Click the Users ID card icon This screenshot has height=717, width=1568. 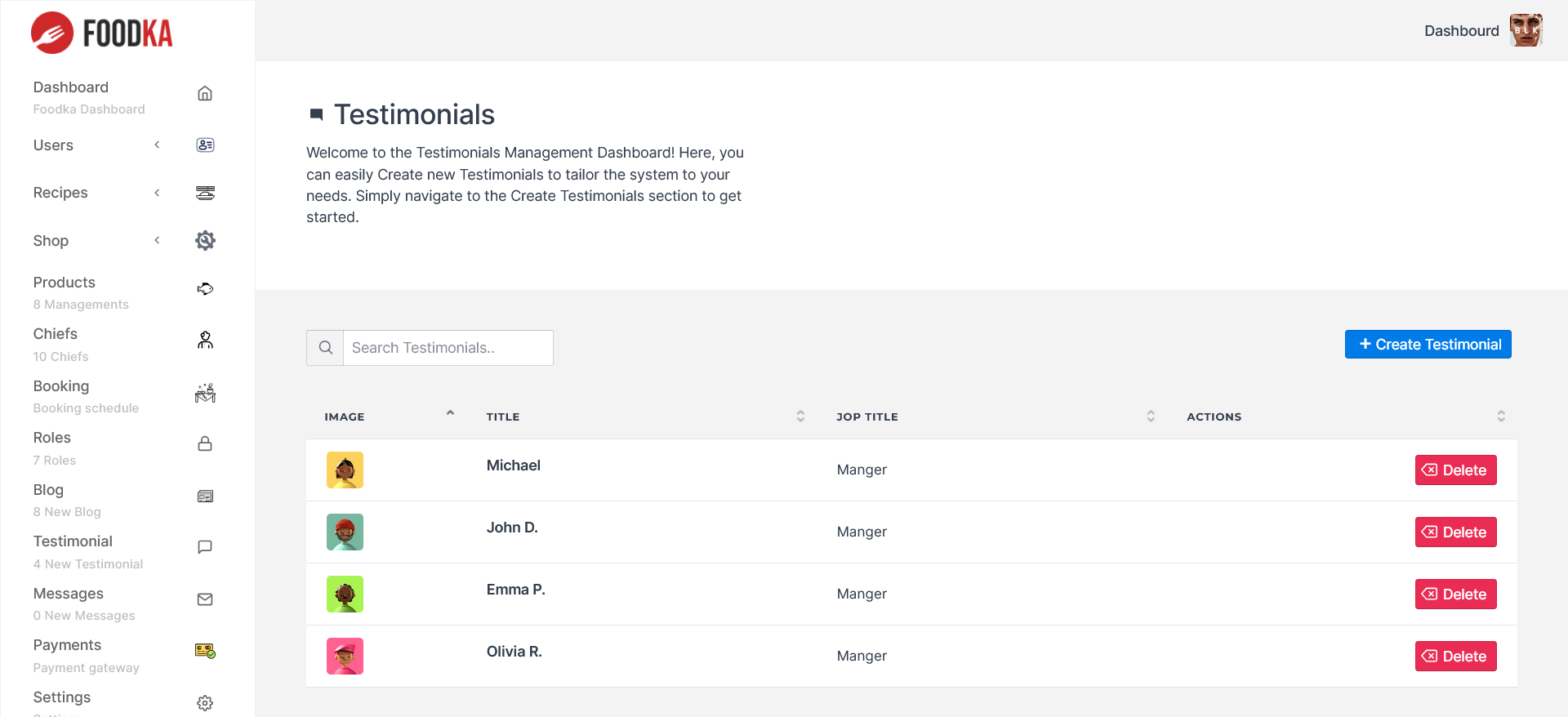[x=205, y=145]
